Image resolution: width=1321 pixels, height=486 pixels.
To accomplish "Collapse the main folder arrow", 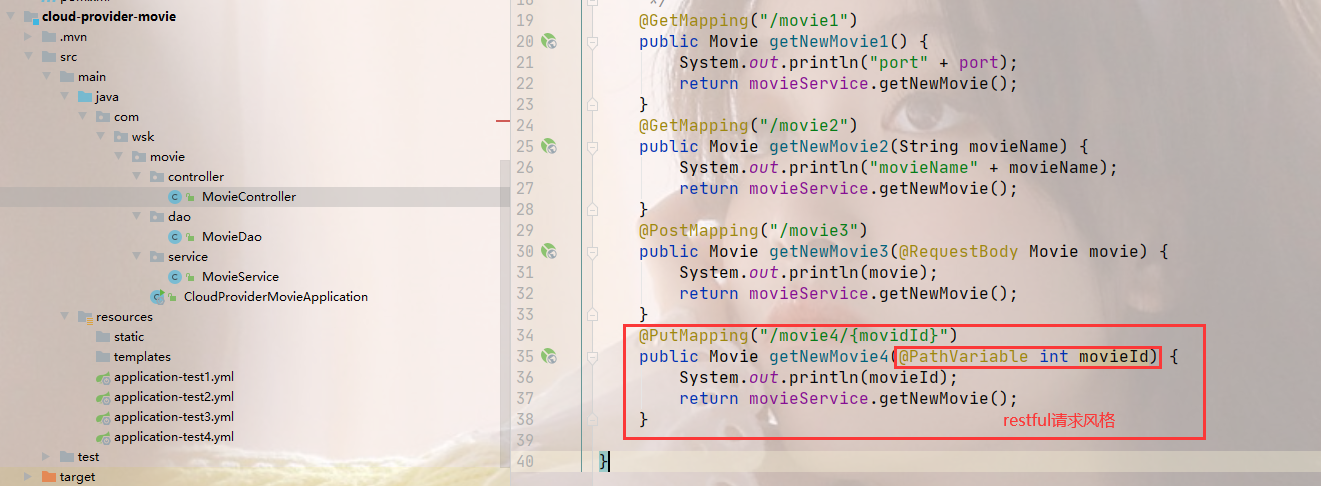I will (x=49, y=77).
